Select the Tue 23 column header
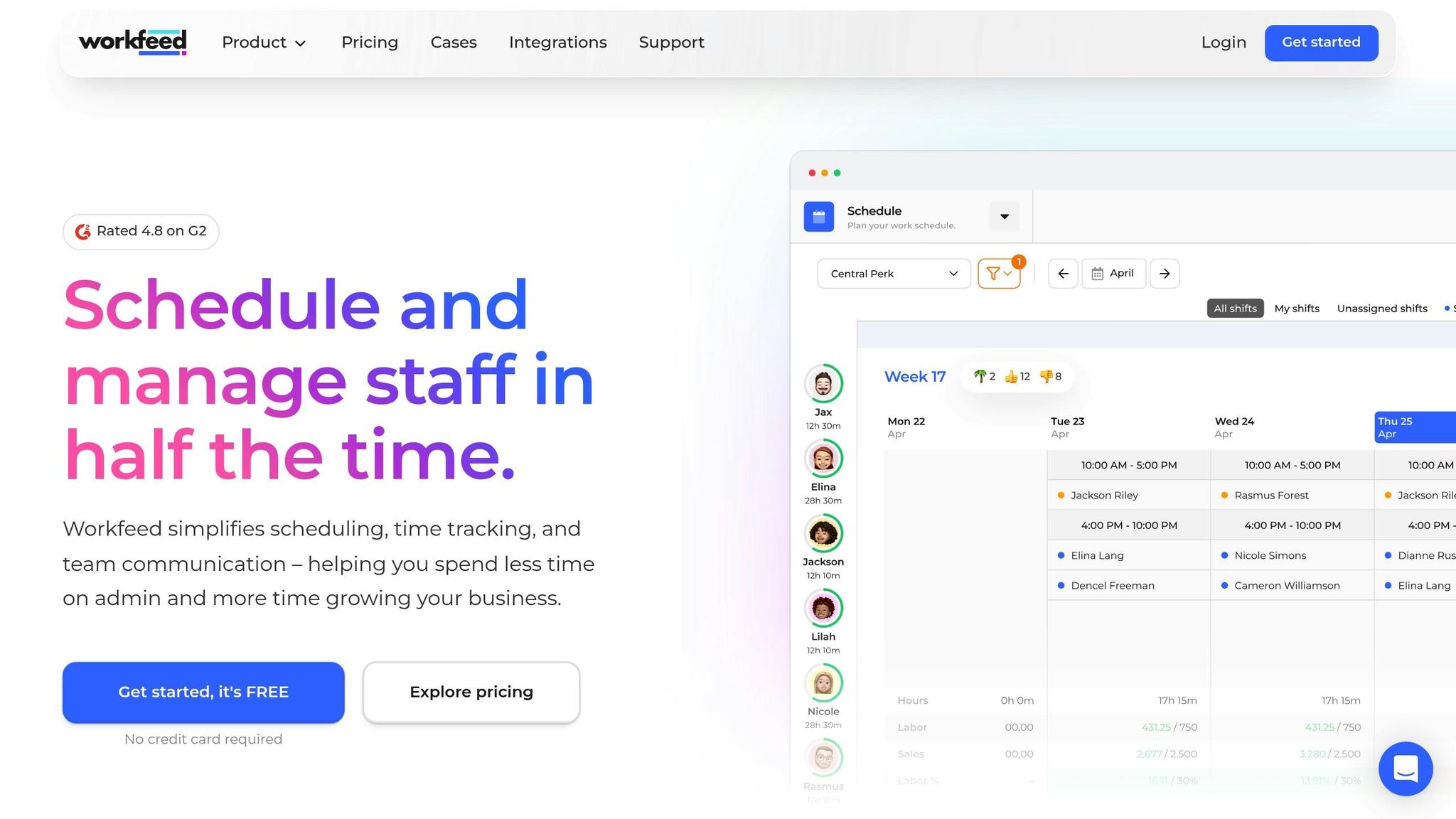Image resolution: width=1456 pixels, height=819 pixels. pos(1068,427)
